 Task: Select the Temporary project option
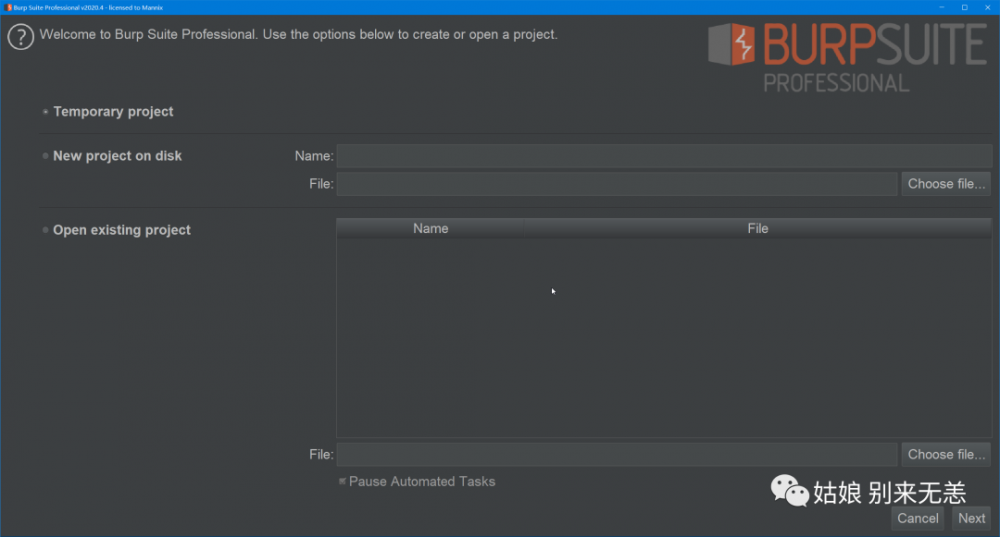pos(45,112)
